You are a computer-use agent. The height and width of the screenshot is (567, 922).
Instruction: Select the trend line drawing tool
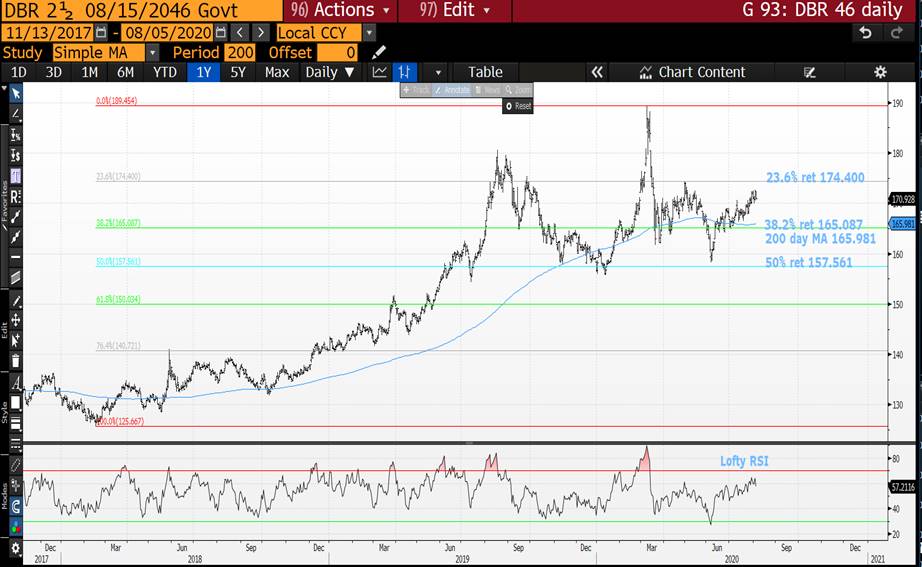point(16,114)
